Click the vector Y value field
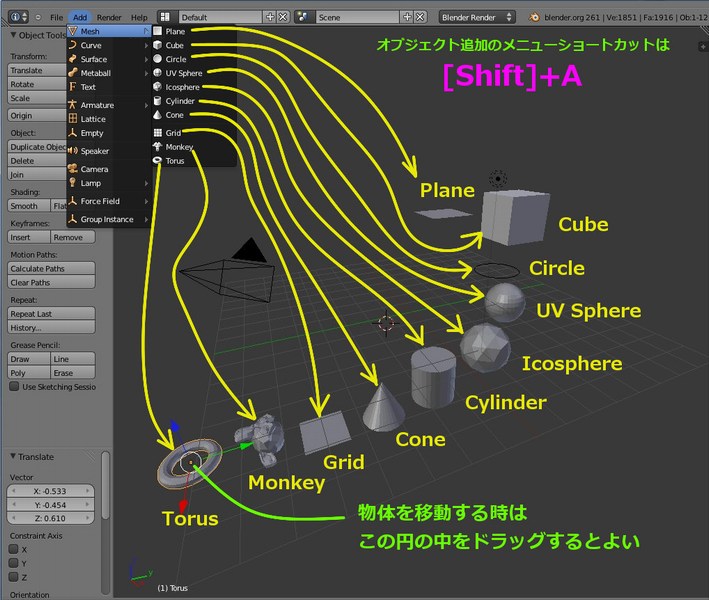The height and width of the screenshot is (600, 709). pos(50,505)
